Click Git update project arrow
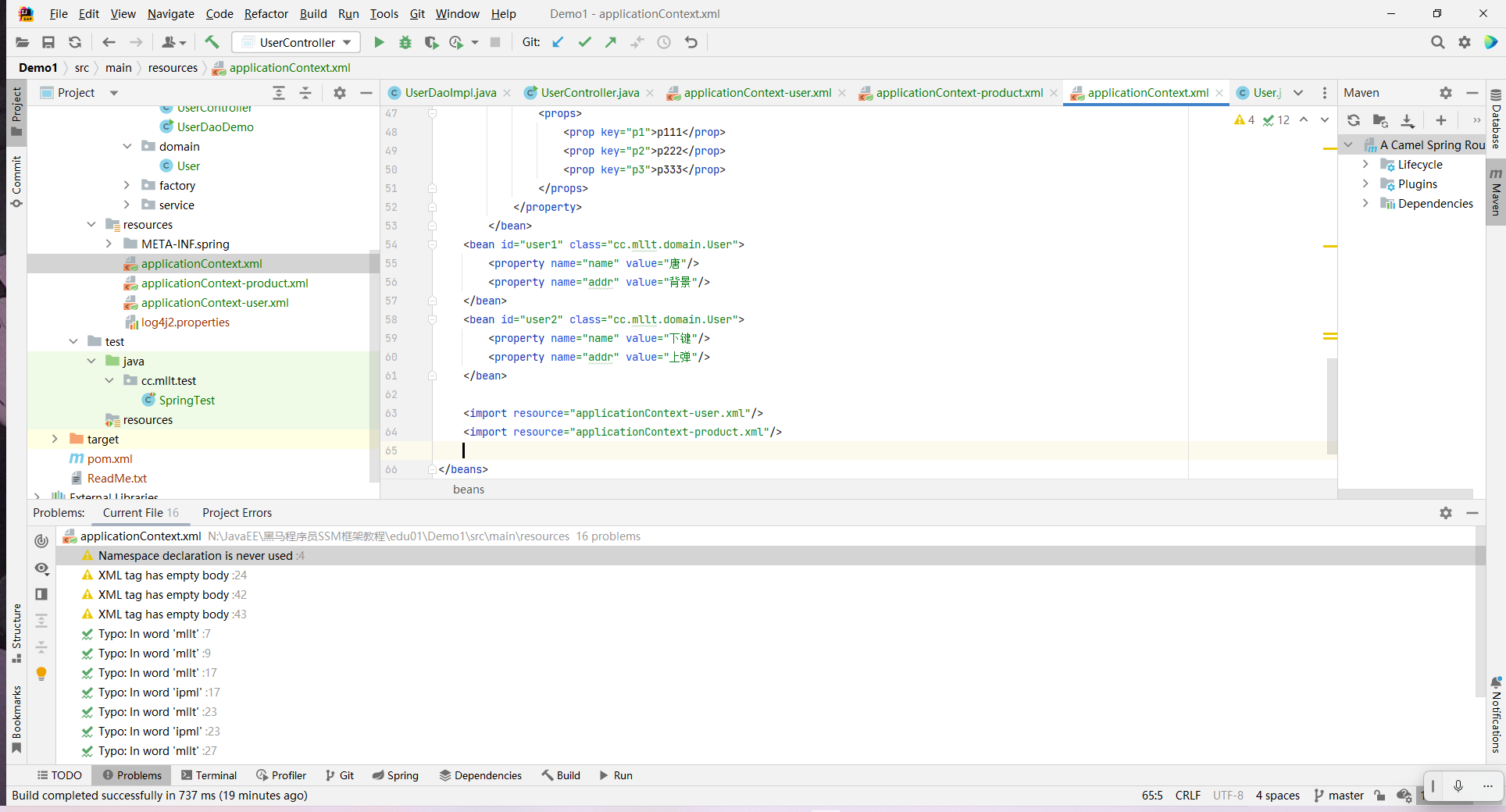This screenshot has width=1506, height=812. (x=558, y=42)
